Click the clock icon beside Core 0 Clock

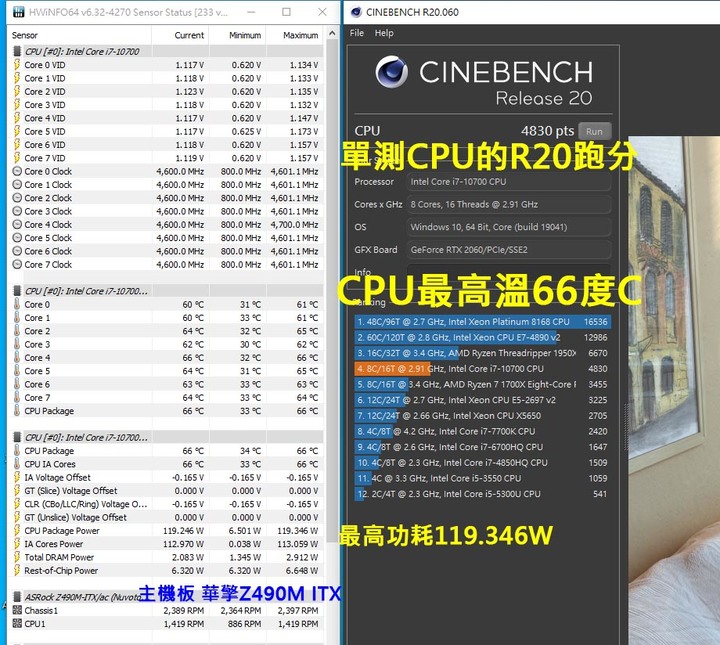17,171
